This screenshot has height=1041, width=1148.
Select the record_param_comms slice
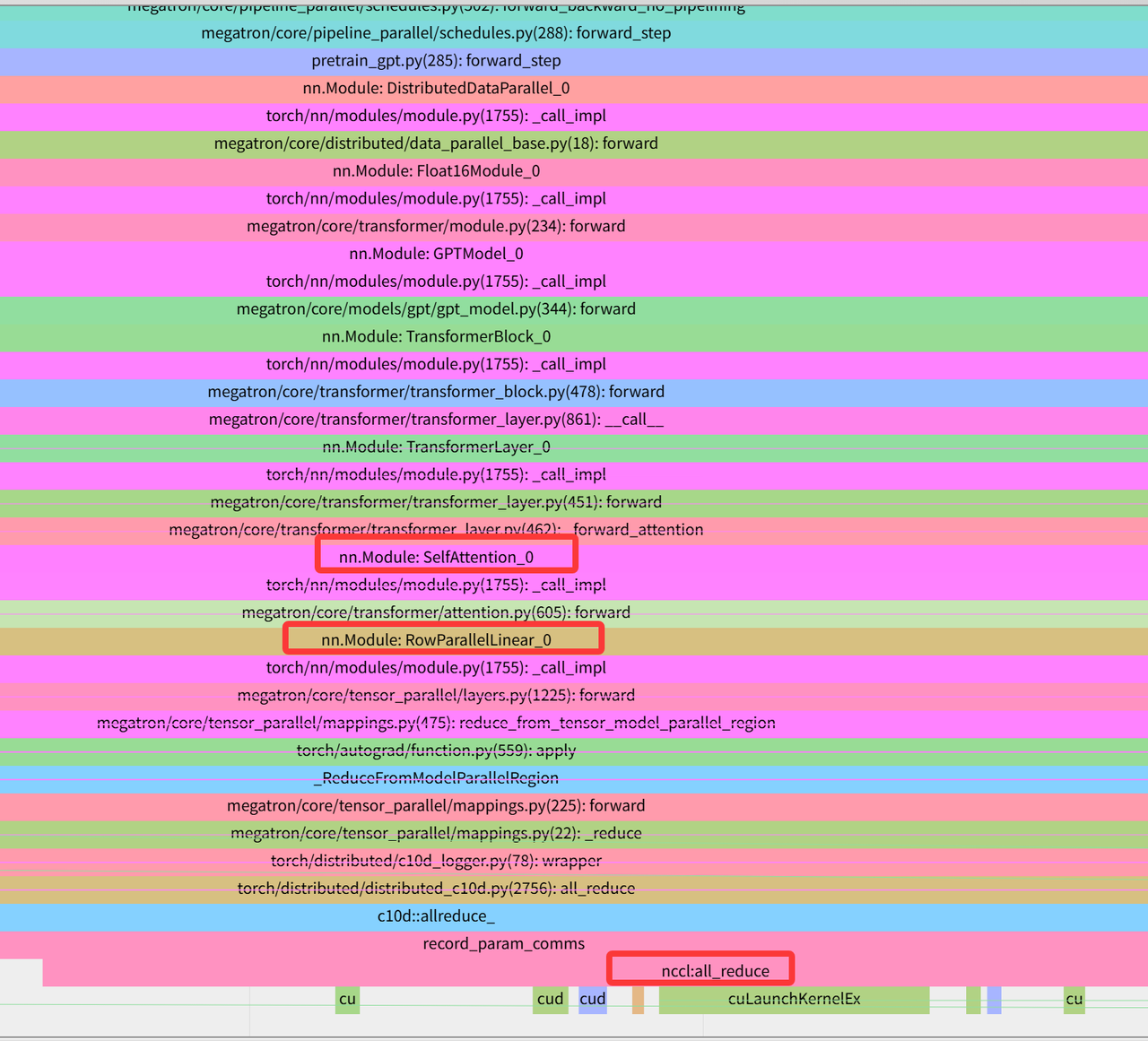(503, 943)
